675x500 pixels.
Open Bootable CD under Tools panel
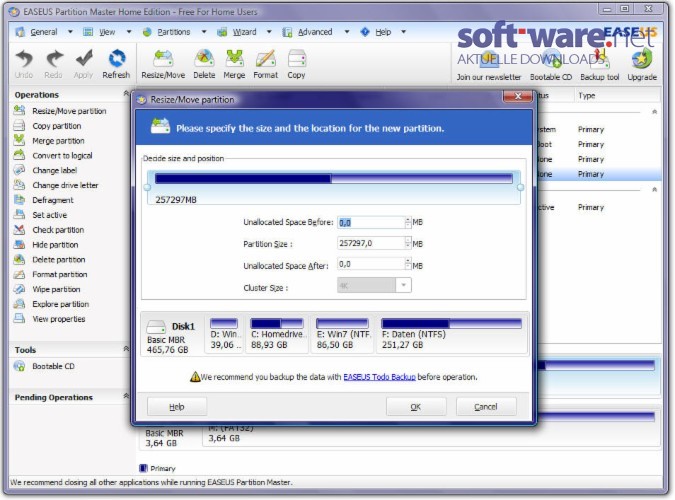point(44,366)
